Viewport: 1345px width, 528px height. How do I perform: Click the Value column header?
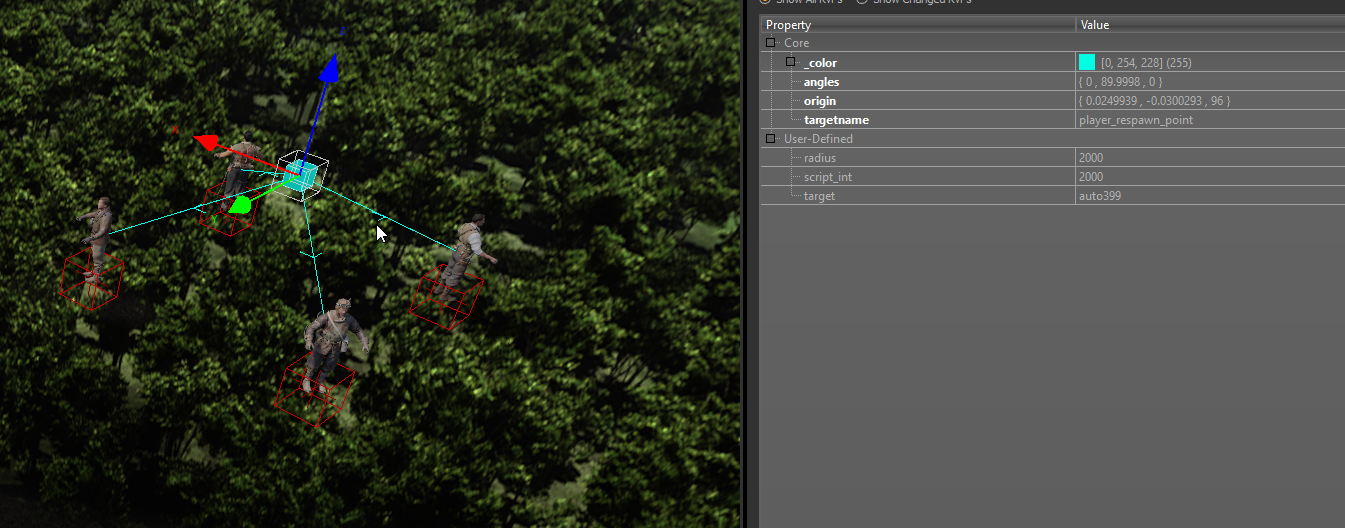tap(1211, 24)
